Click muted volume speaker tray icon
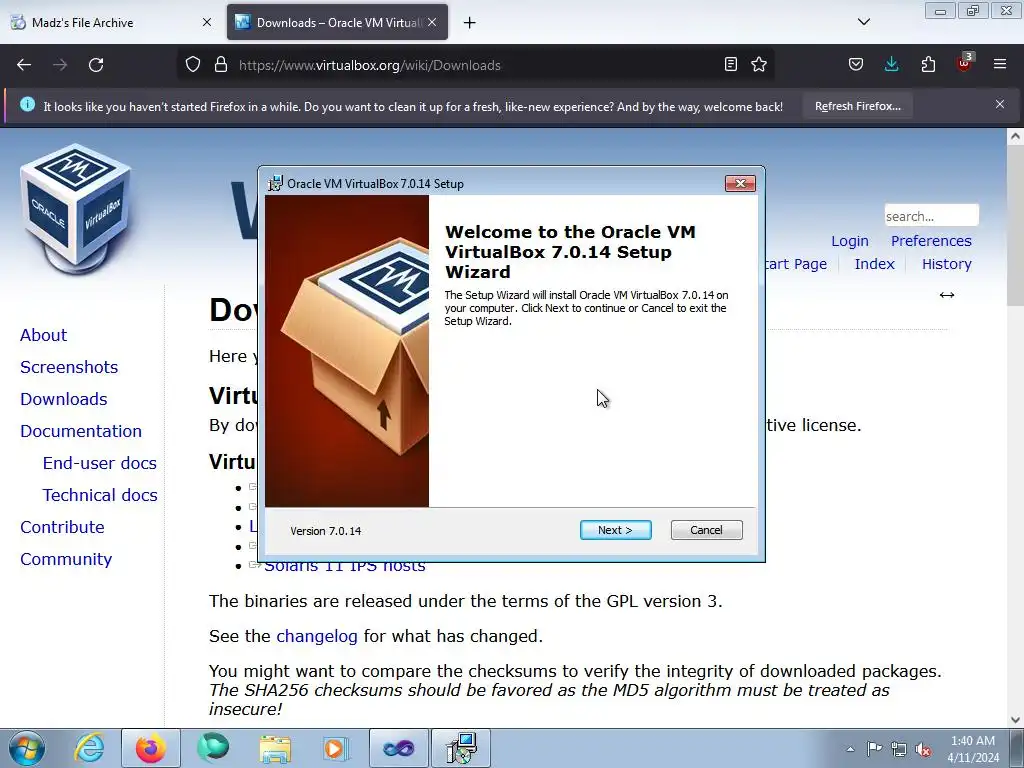The height and width of the screenshot is (768, 1024). point(923,749)
